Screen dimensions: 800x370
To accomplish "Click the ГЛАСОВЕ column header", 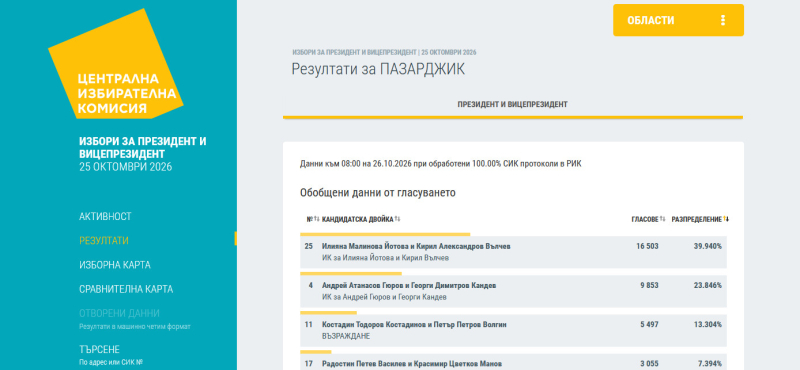I will coord(645,219).
